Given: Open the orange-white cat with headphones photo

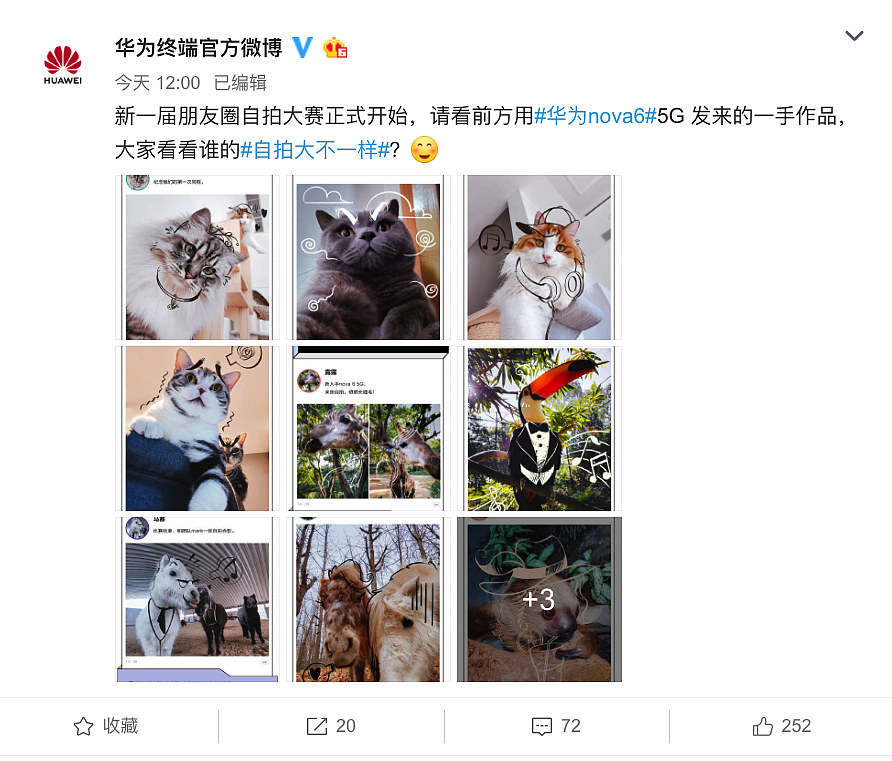Looking at the screenshot, I should click(x=539, y=258).
